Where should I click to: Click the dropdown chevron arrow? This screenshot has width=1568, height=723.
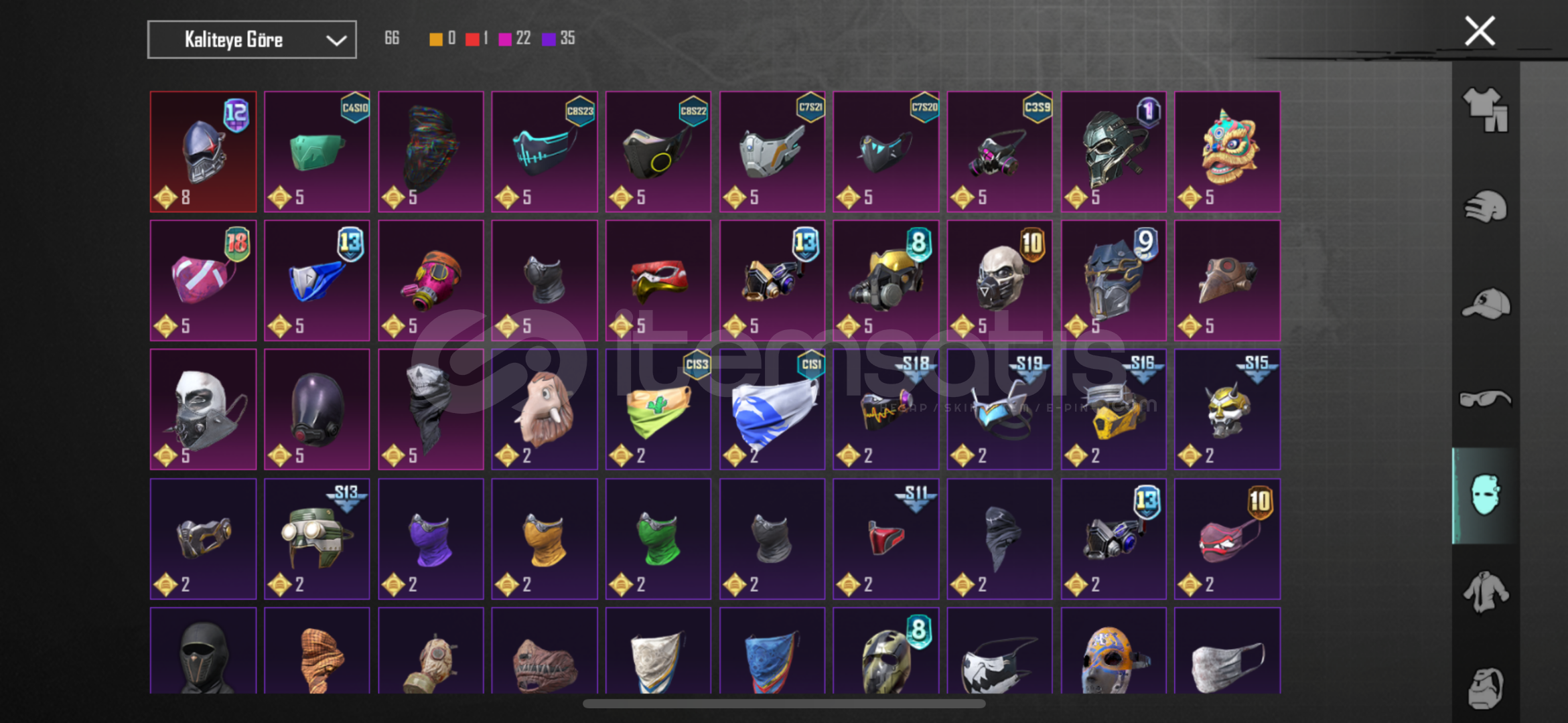point(336,40)
